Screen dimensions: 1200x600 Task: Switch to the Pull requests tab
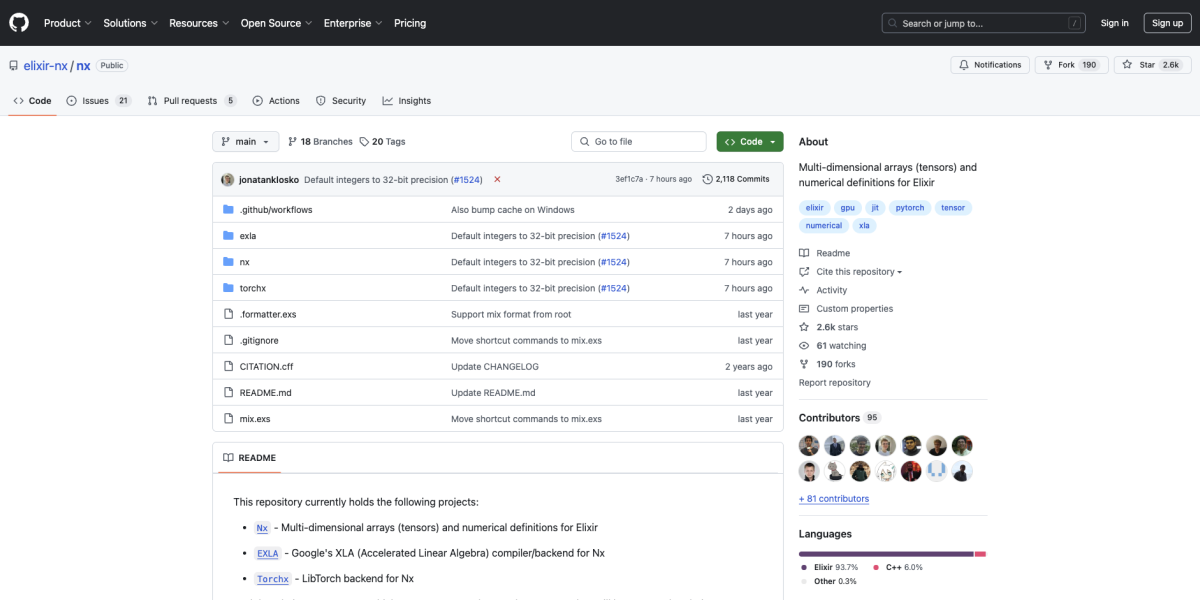(x=191, y=101)
